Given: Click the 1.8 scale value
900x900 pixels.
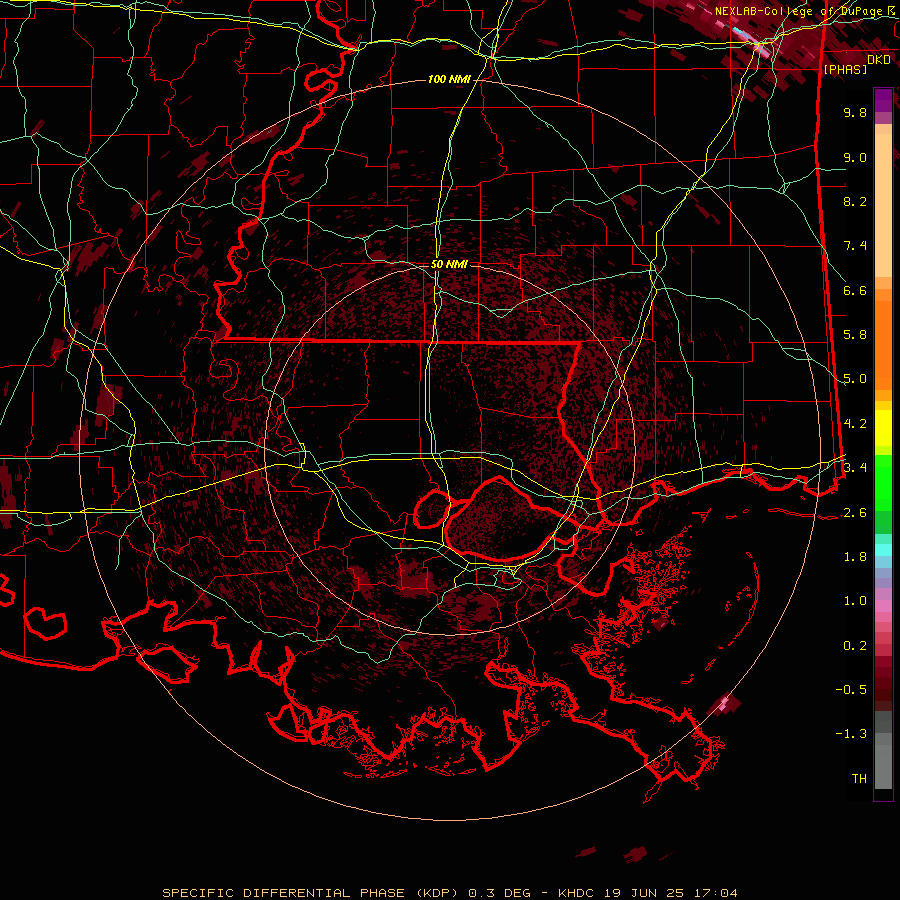Looking at the screenshot, I should tap(855, 557).
